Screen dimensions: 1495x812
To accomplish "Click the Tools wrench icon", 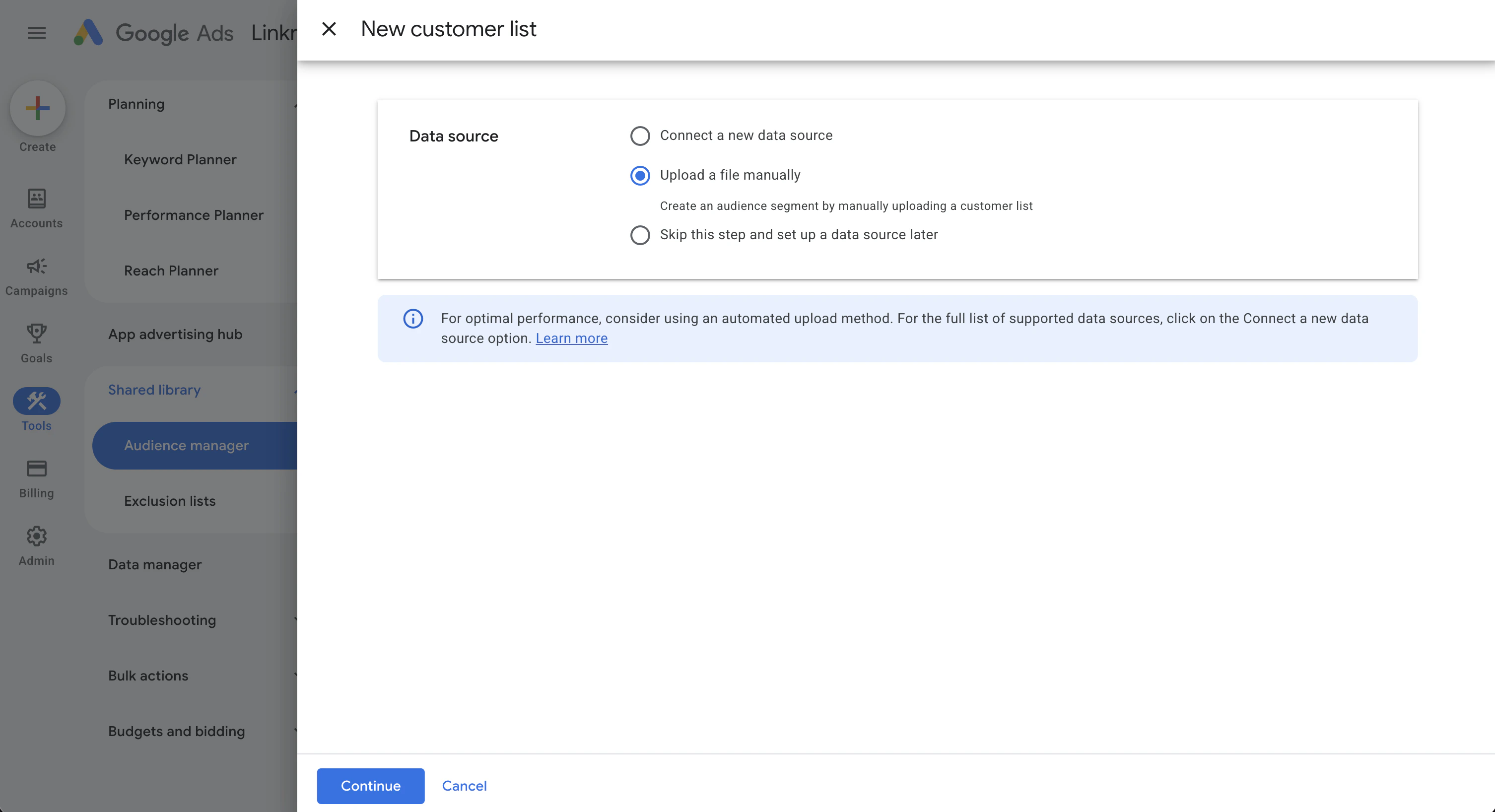I will tap(36, 401).
